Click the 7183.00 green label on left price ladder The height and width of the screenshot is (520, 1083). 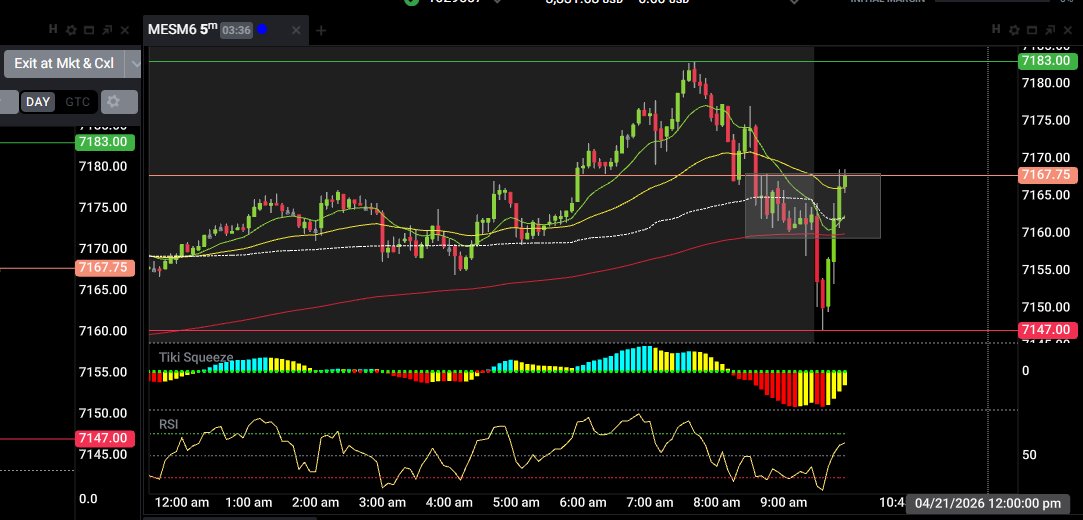pyautogui.click(x=104, y=142)
